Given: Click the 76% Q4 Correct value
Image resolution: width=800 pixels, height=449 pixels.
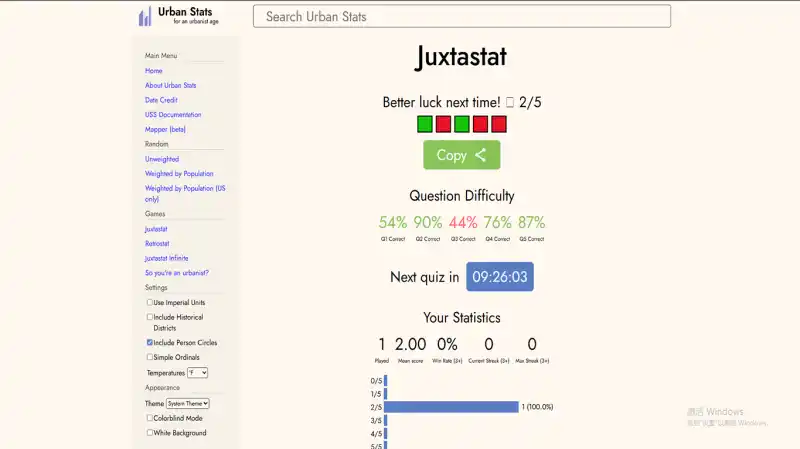Looking at the screenshot, I should click(x=497, y=222).
